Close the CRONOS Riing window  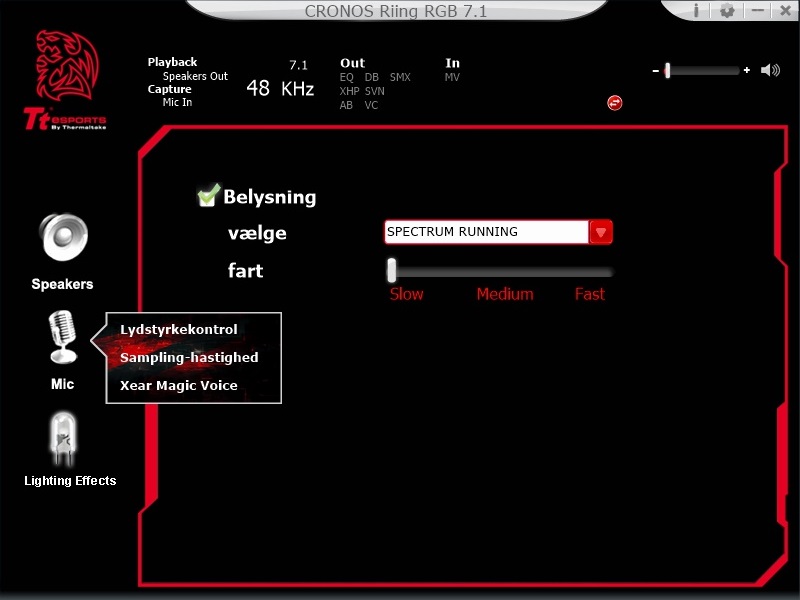pyautogui.click(x=786, y=10)
